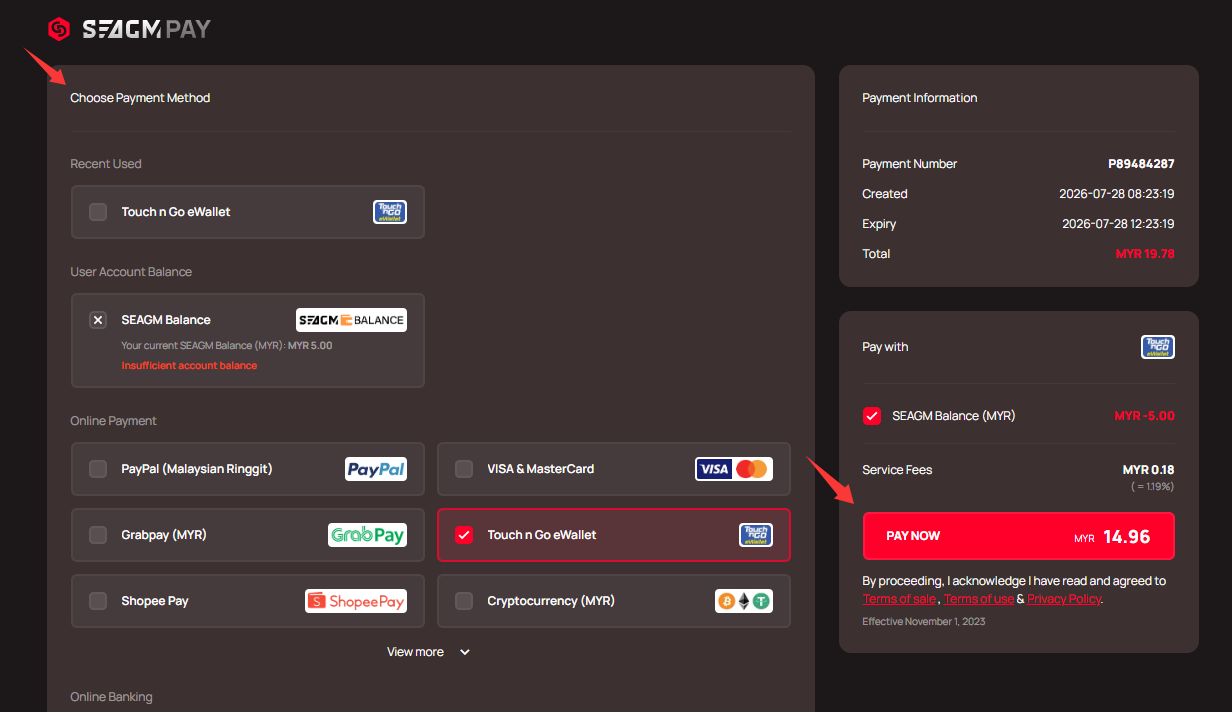
Task: Click payment number P89484287
Action: click(x=1141, y=164)
